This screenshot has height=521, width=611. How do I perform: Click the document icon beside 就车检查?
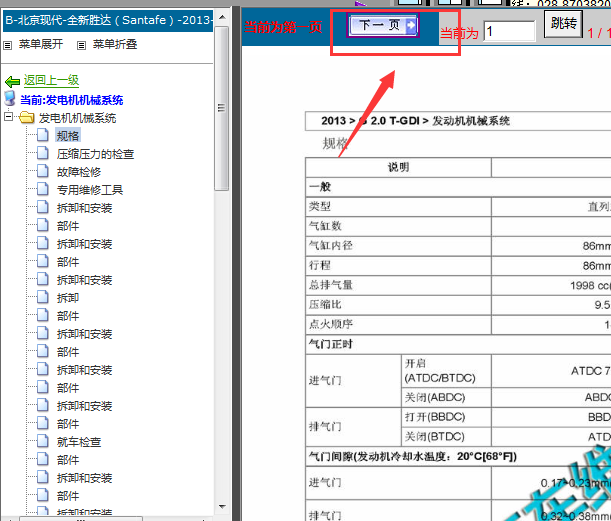tap(43, 441)
